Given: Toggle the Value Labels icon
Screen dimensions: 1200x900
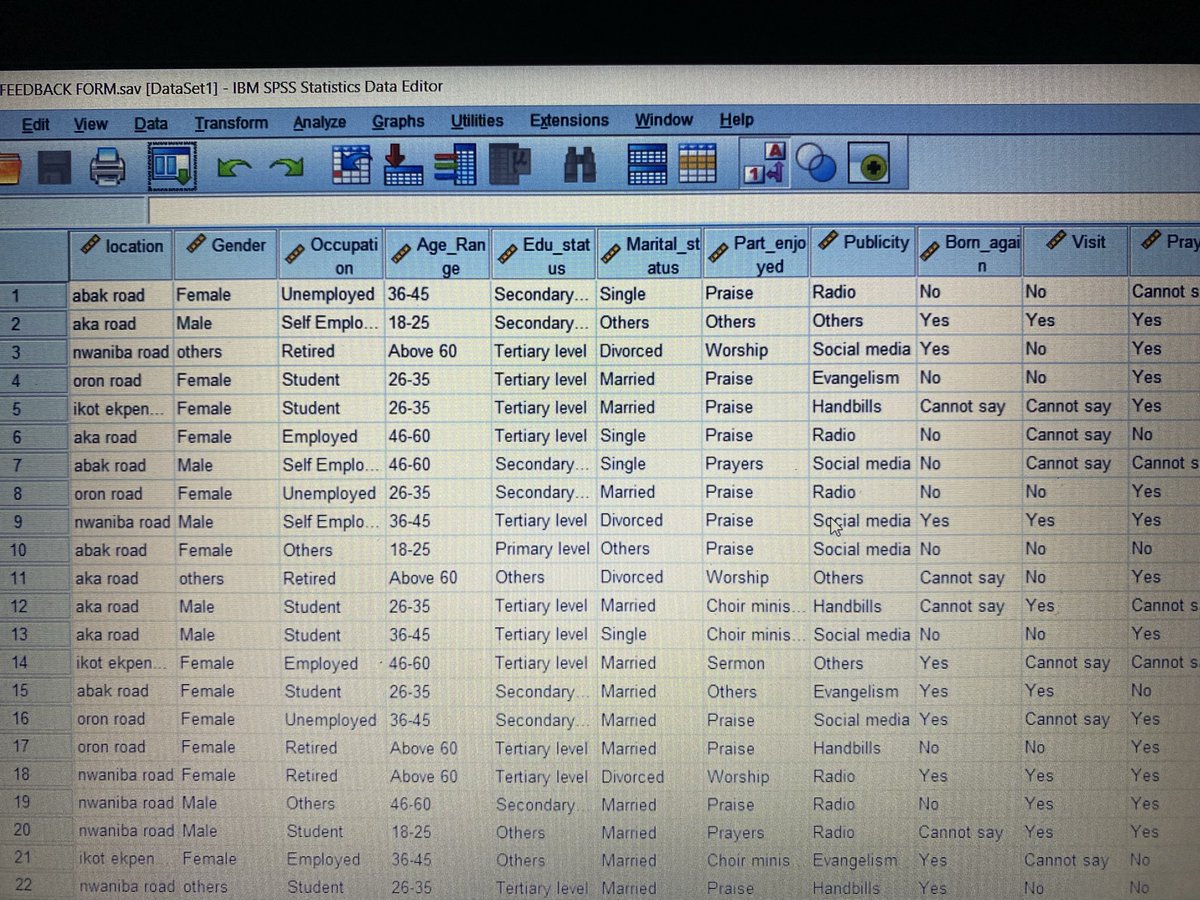Looking at the screenshot, I should tap(766, 162).
